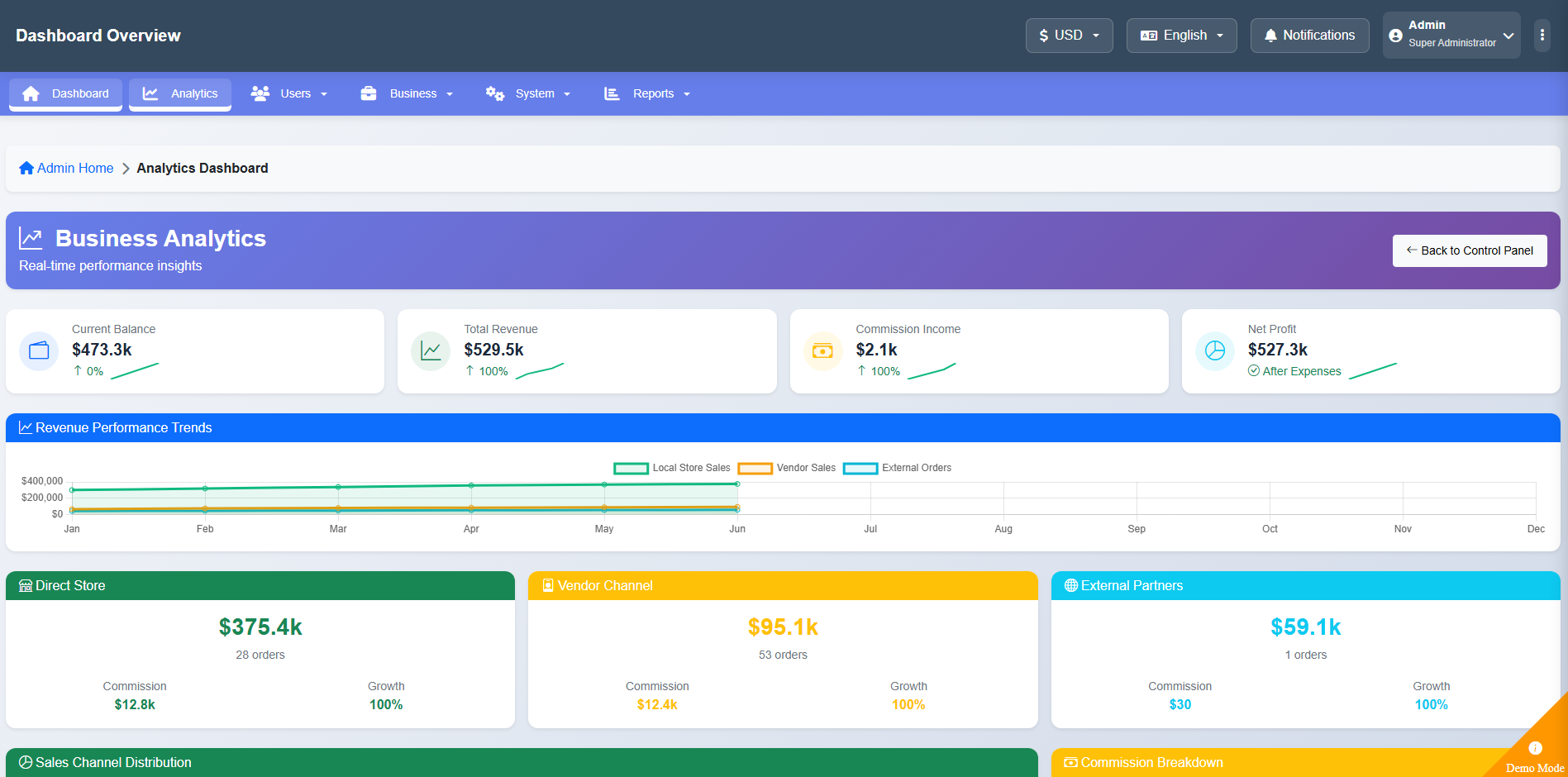Open the Users navigation menu
The width and height of the screenshot is (1568, 777).
(x=289, y=93)
